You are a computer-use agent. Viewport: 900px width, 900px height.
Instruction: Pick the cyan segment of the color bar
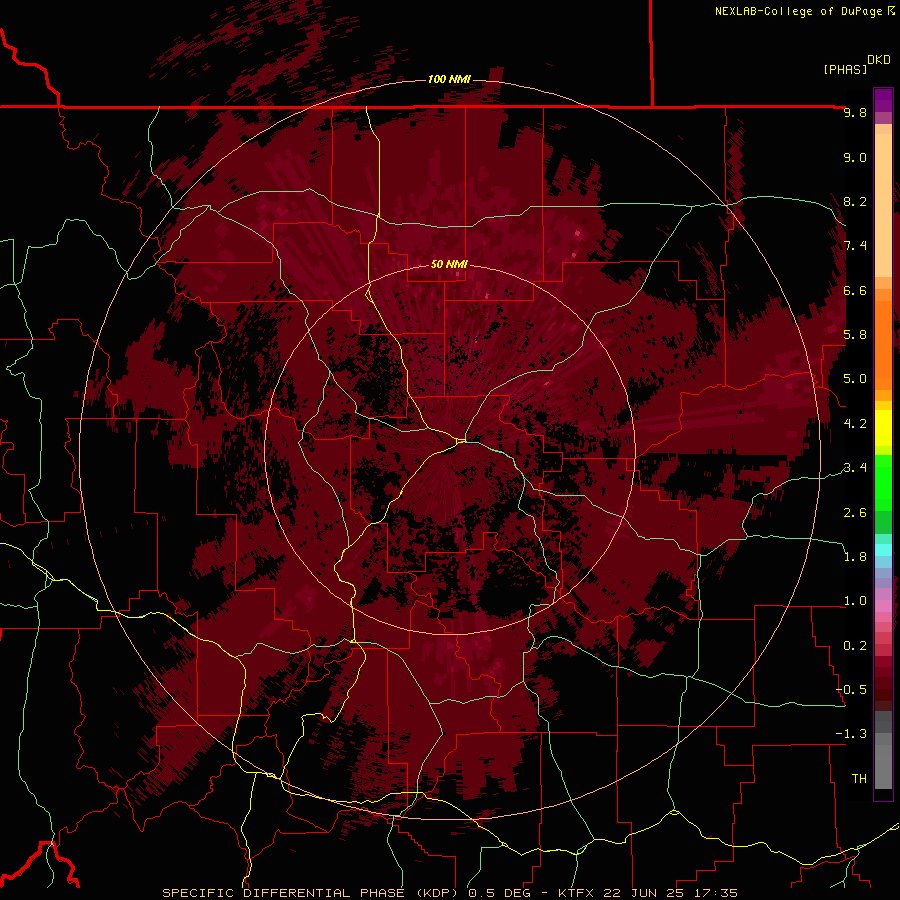(x=883, y=550)
